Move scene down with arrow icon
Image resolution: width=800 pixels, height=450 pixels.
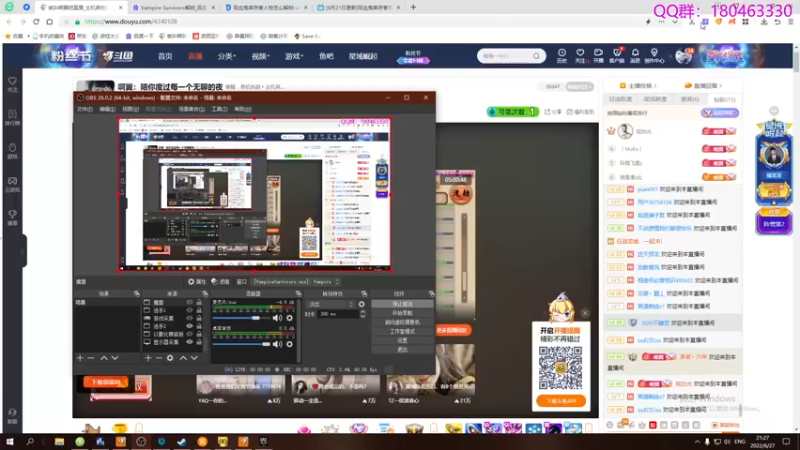click(x=115, y=358)
